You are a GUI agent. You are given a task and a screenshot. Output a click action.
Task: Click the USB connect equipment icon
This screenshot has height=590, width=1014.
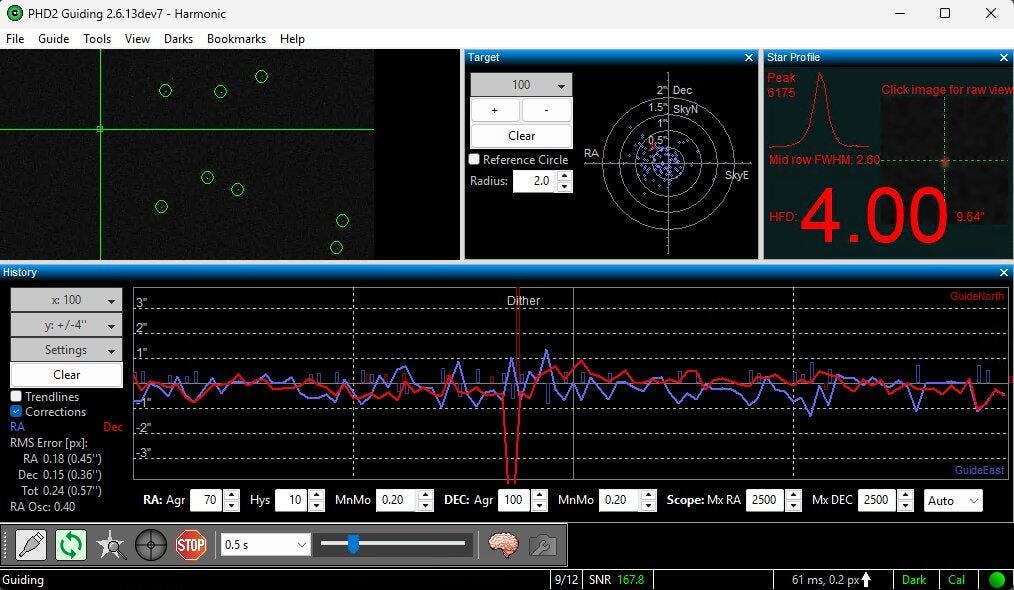31,545
